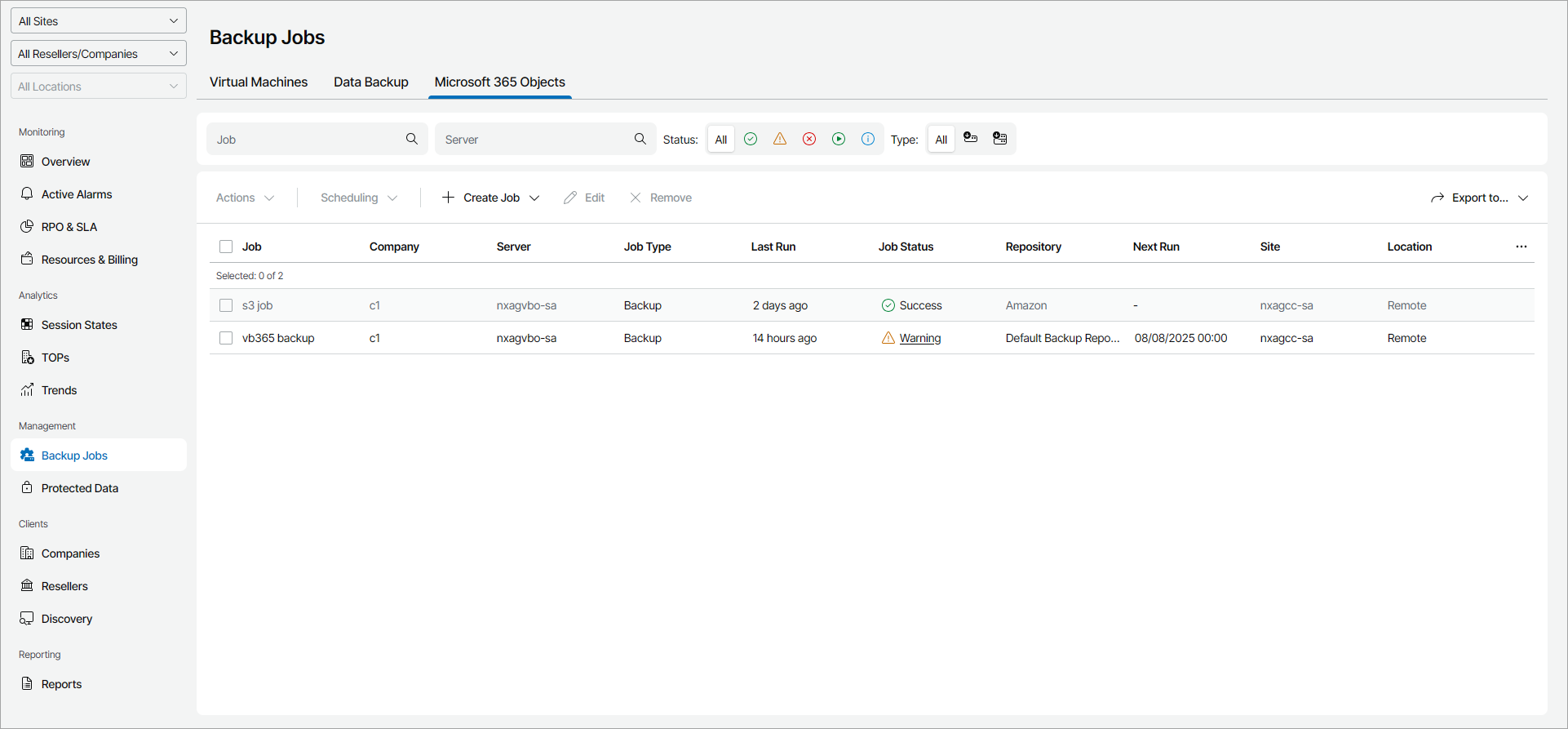Click the 'Default Backup Repo...' repository cell
The height and width of the screenshot is (729, 1568).
(x=1063, y=338)
